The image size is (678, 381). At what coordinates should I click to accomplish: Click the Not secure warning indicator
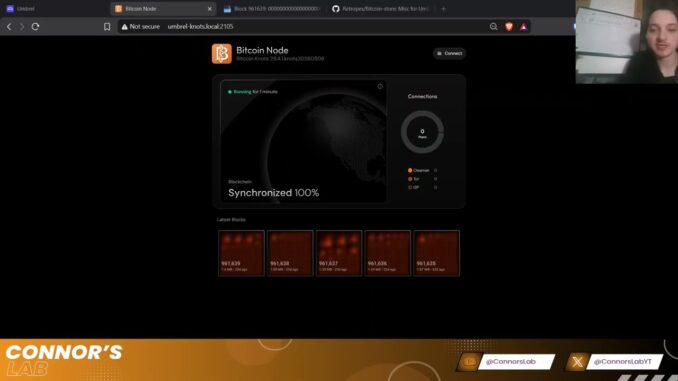141,27
